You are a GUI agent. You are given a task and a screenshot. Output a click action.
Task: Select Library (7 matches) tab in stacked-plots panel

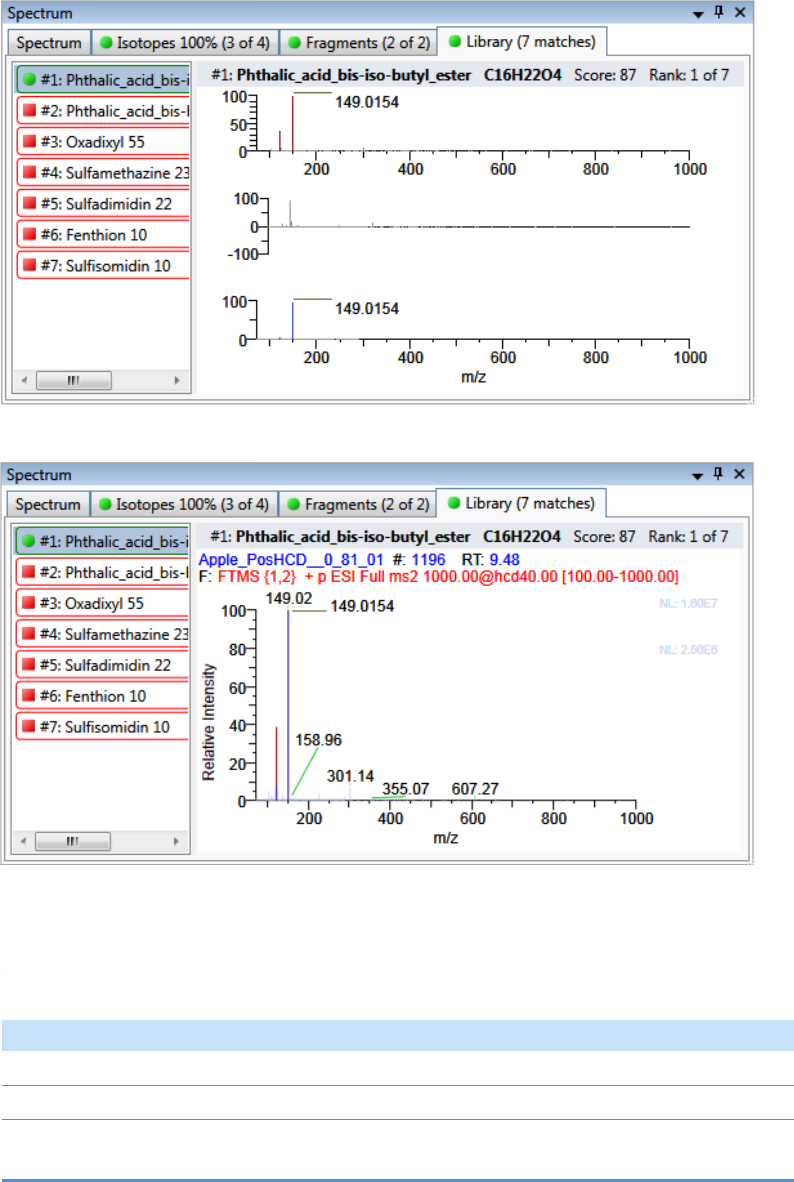(x=522, y=41)
